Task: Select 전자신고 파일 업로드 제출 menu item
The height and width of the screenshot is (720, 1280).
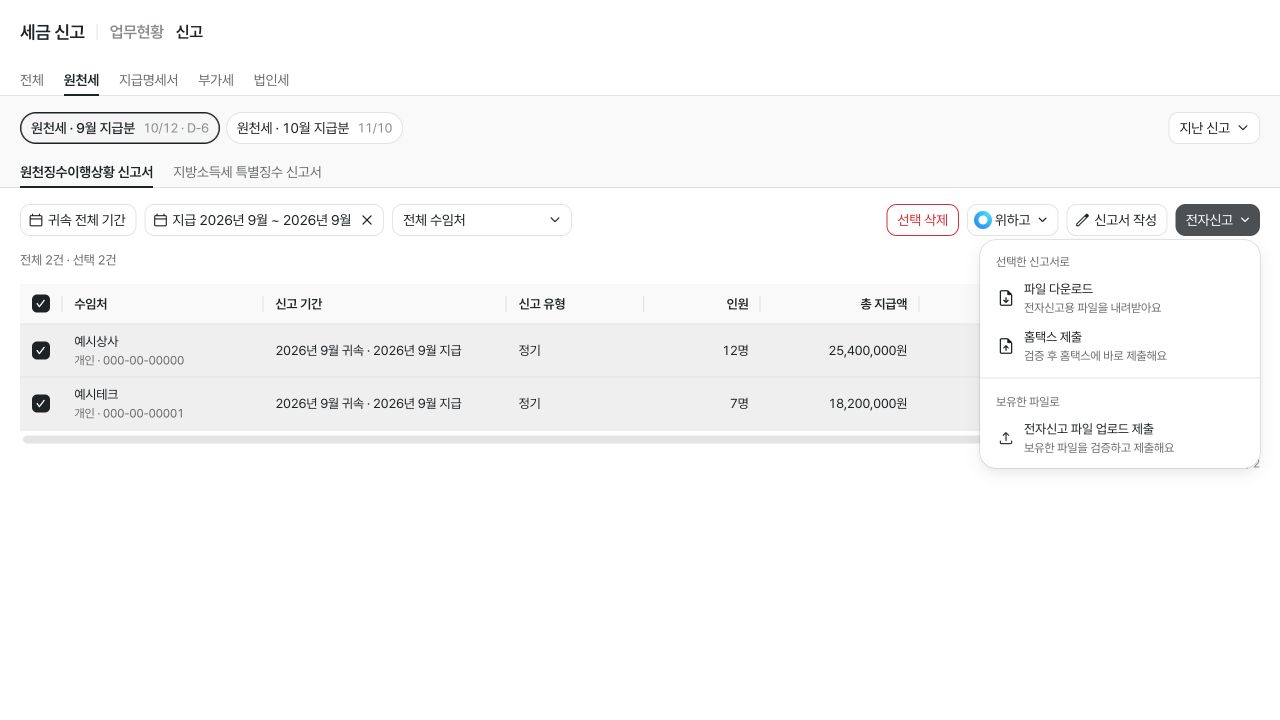Action: (1120, 438)
